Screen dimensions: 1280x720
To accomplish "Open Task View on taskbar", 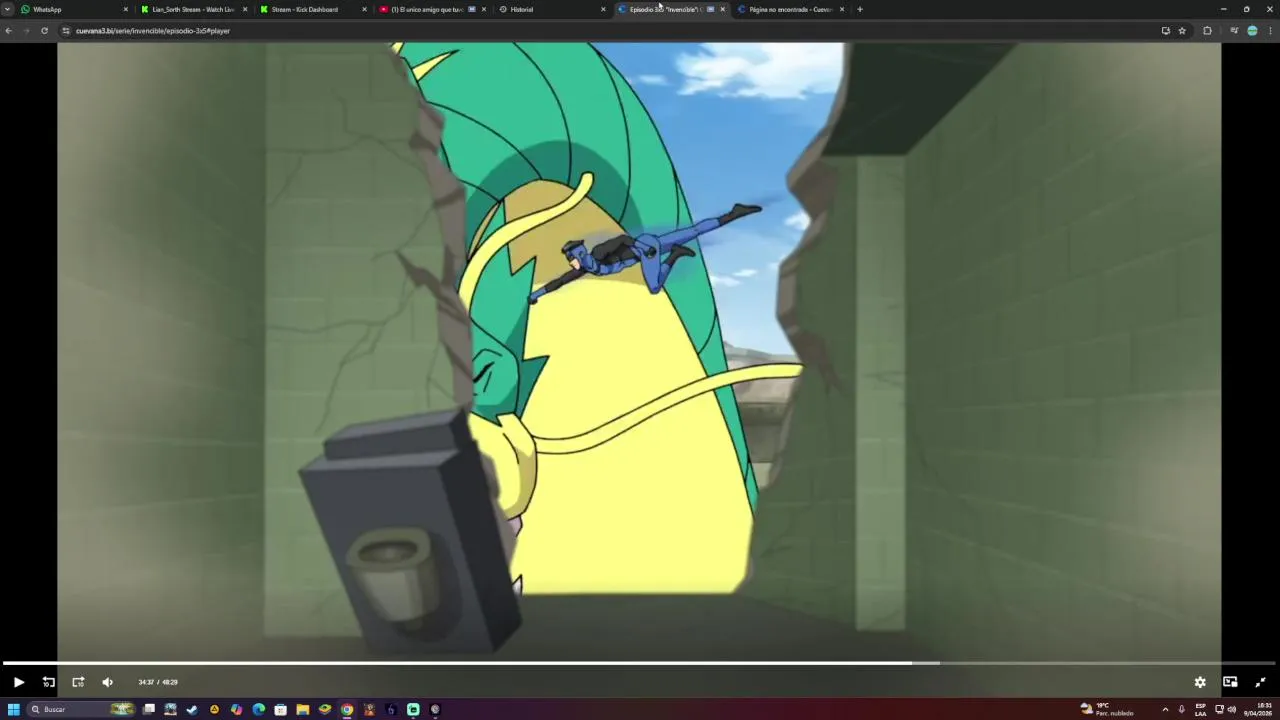I will 149,709.
